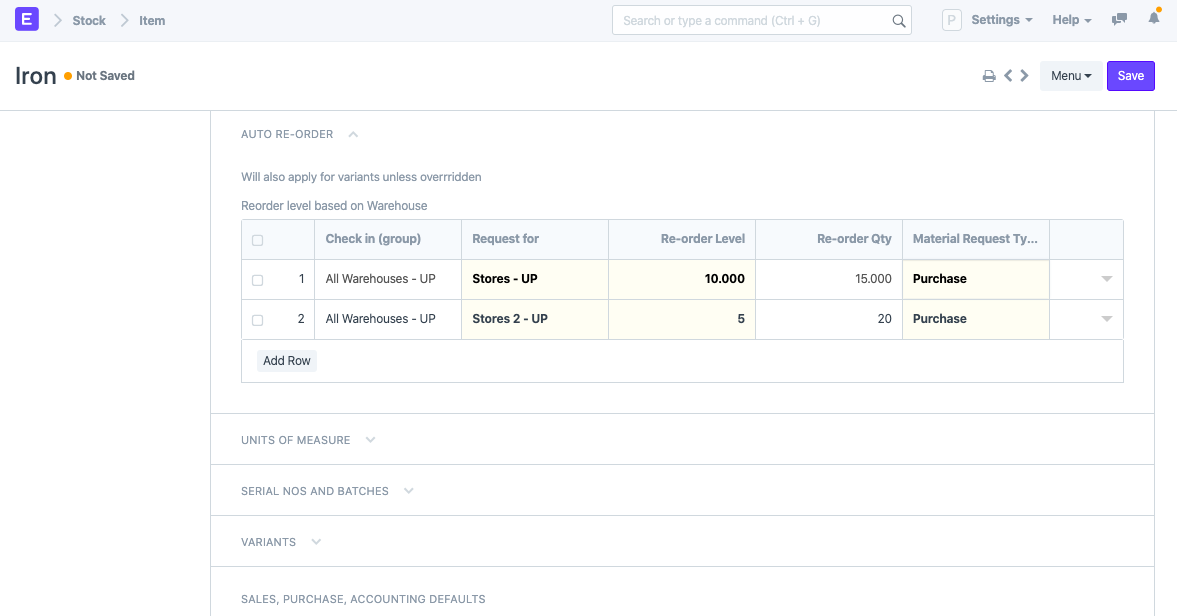The height and width of the screenshot is (616, 1177).
Task: Open the chat messages icon
Action: (1119, 20)
